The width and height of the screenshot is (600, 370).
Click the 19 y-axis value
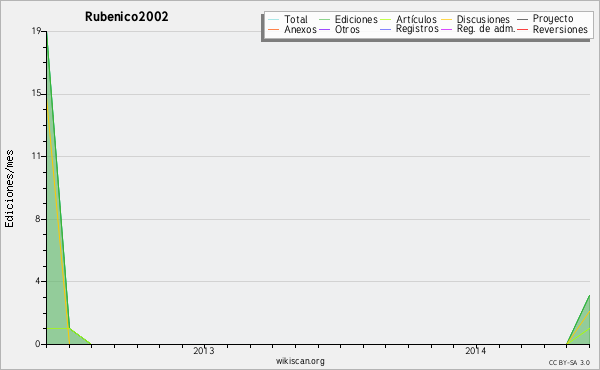click(x=36, y=31)
